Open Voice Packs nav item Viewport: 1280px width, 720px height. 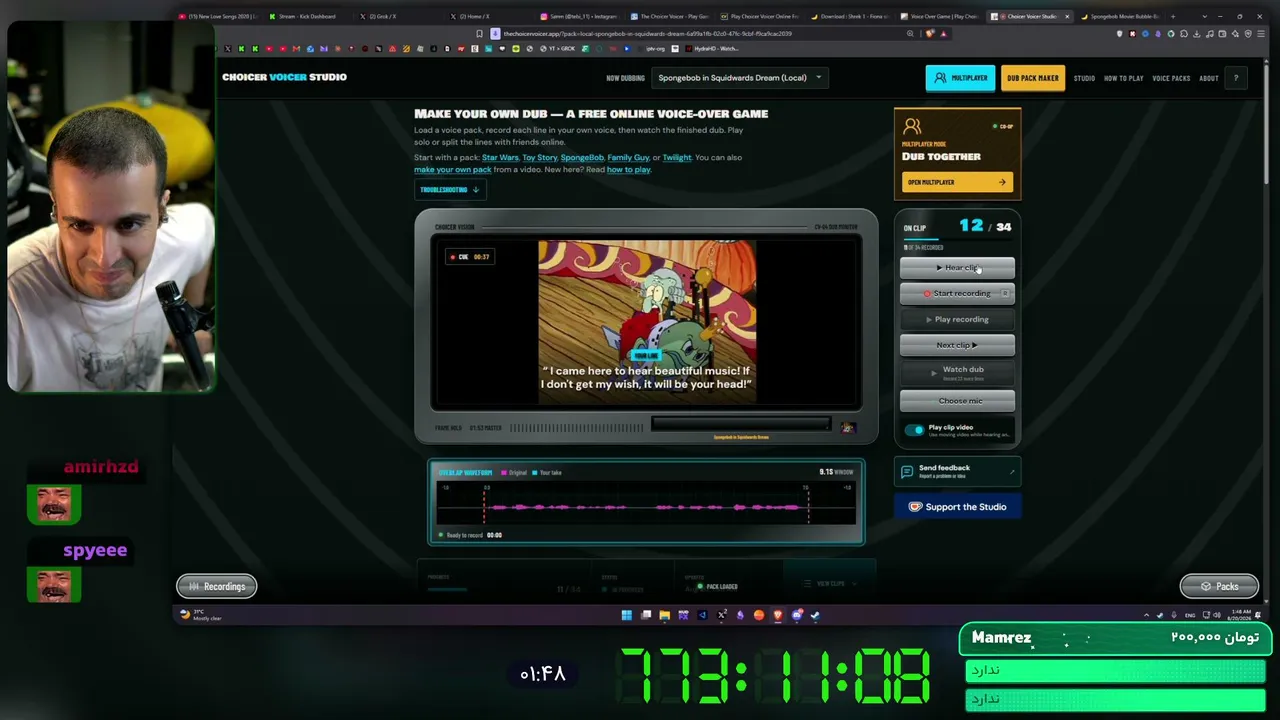click(1171, 78)
